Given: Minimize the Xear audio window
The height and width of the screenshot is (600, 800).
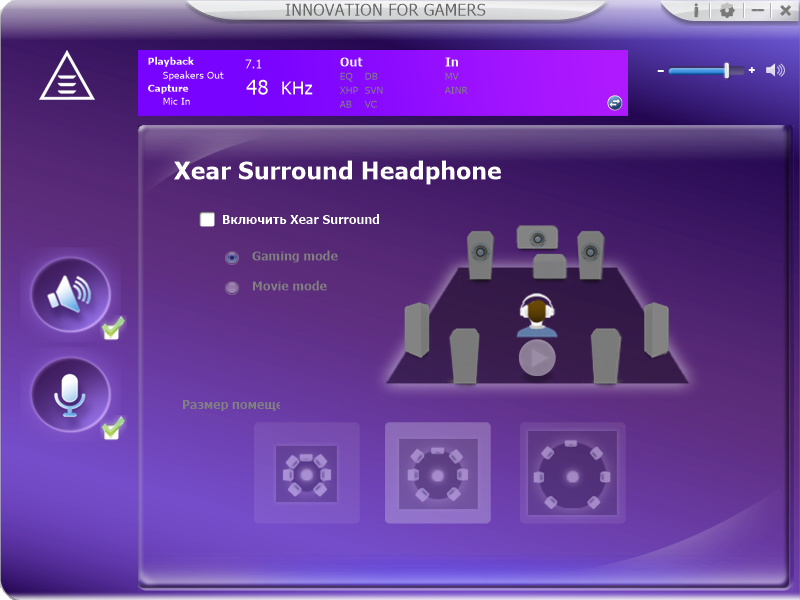Looking at the screenshot, I should point(758,10).
